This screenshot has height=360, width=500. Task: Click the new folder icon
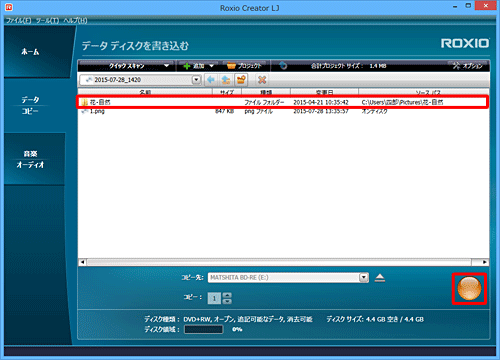click(x=241, y=80)
